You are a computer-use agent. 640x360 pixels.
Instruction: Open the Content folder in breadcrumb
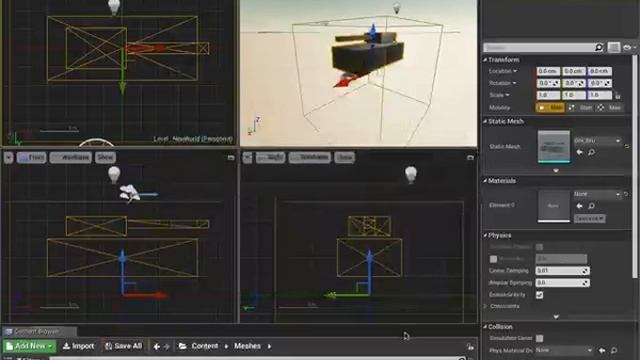click(204, 346)
